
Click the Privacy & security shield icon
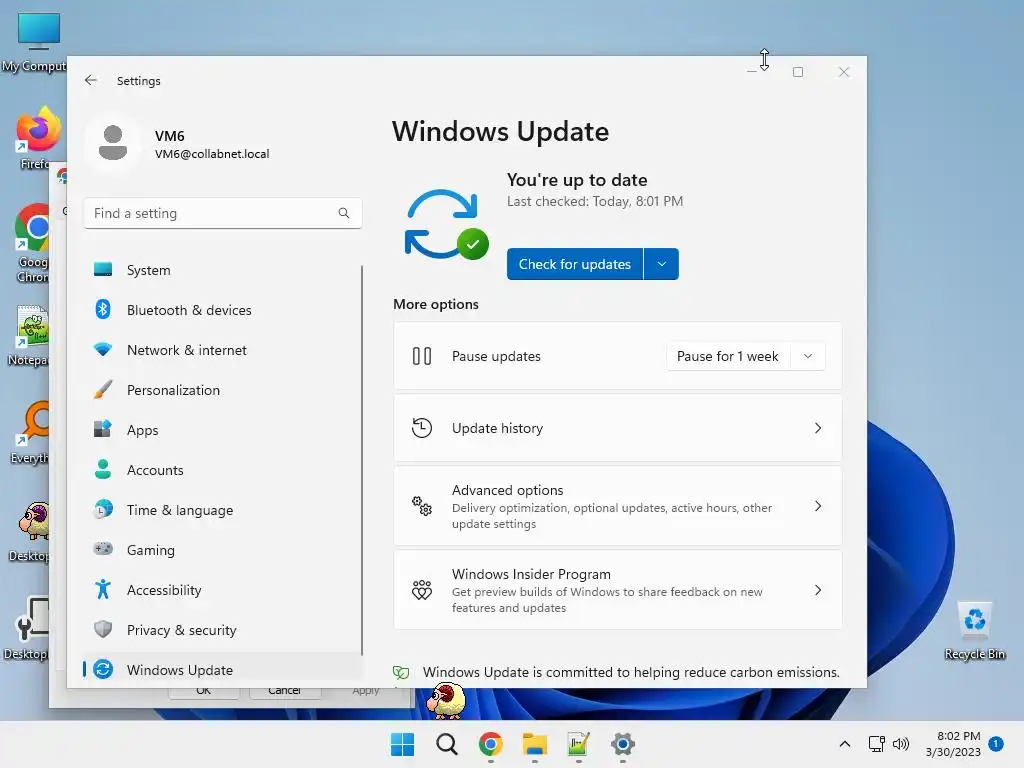pos(103,630)
